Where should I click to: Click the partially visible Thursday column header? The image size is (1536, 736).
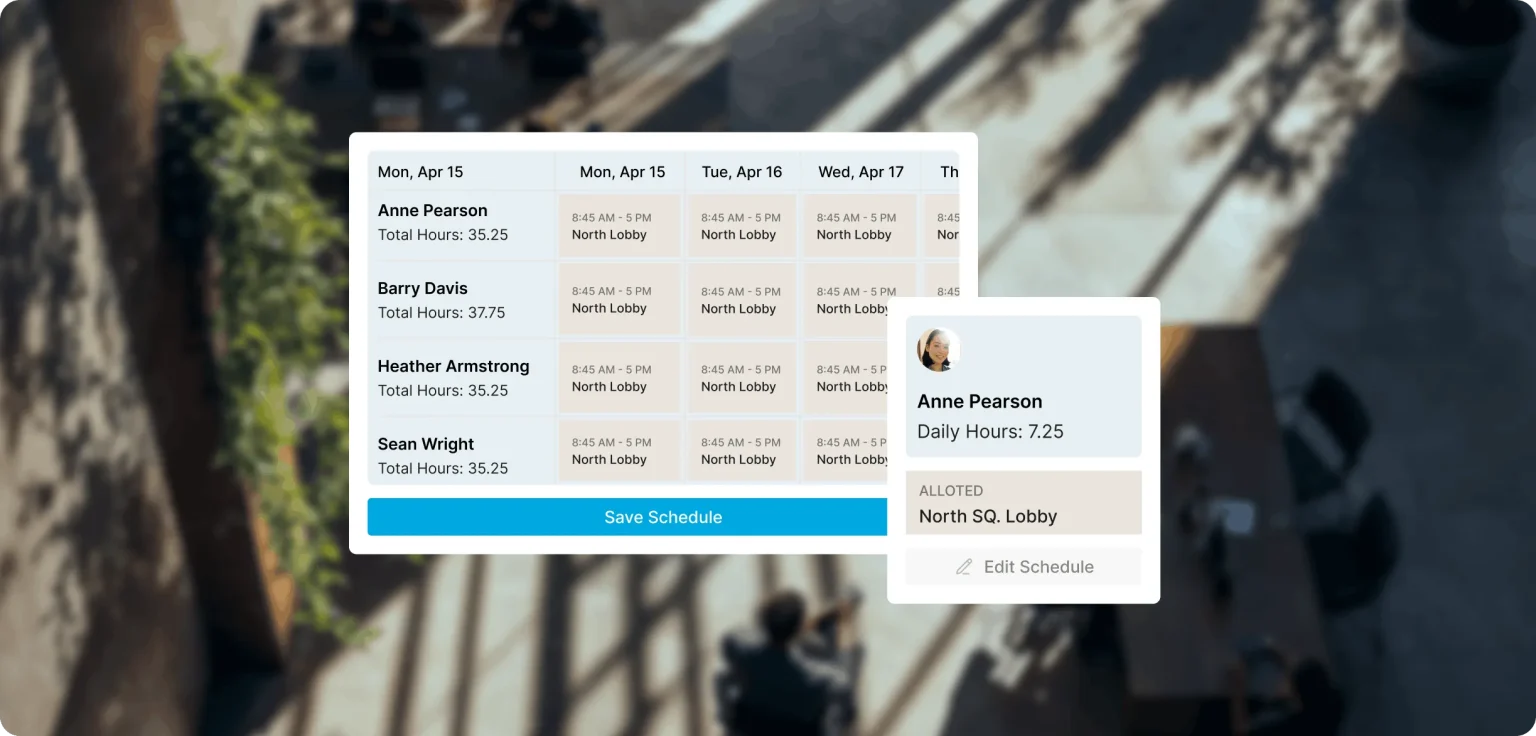coord(948,172)
